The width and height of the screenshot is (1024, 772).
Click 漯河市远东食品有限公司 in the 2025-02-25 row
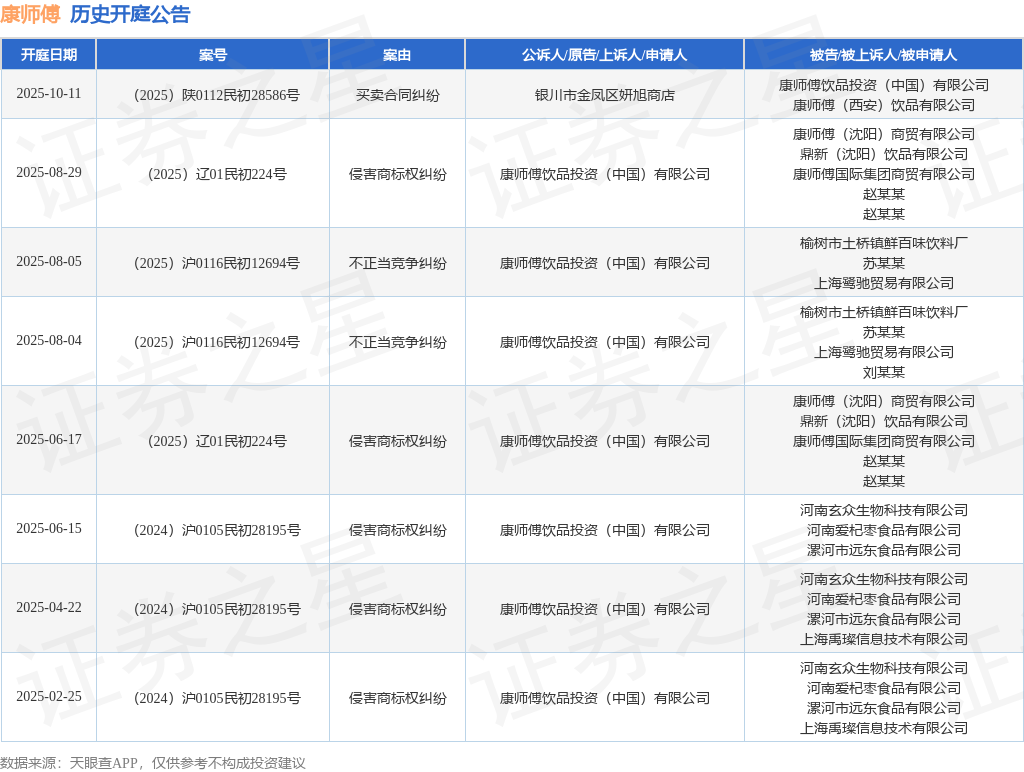tap(884, 709)
